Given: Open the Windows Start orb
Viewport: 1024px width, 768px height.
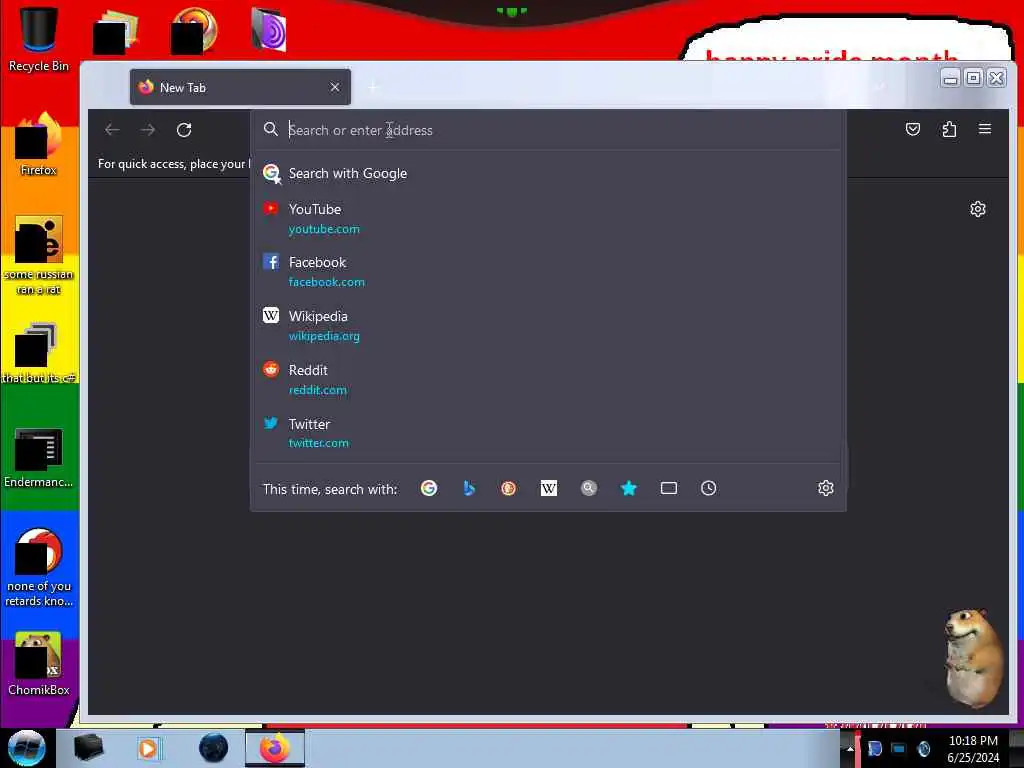Looking at the screenshot, I should [x=27, y=748].
